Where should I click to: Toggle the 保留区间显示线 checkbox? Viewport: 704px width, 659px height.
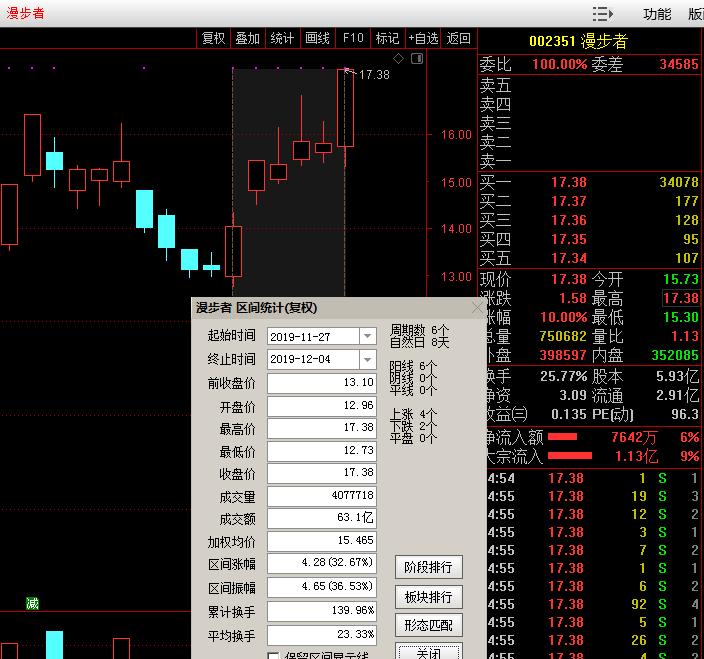pos(274,656)
